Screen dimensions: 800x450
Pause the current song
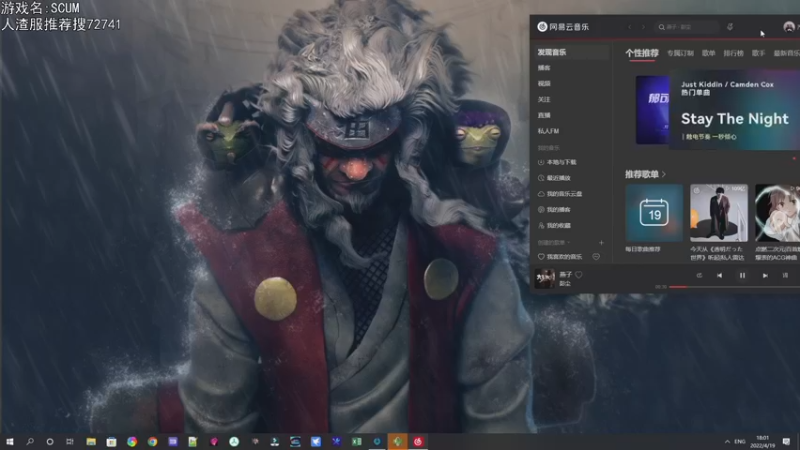coord(742,276)
